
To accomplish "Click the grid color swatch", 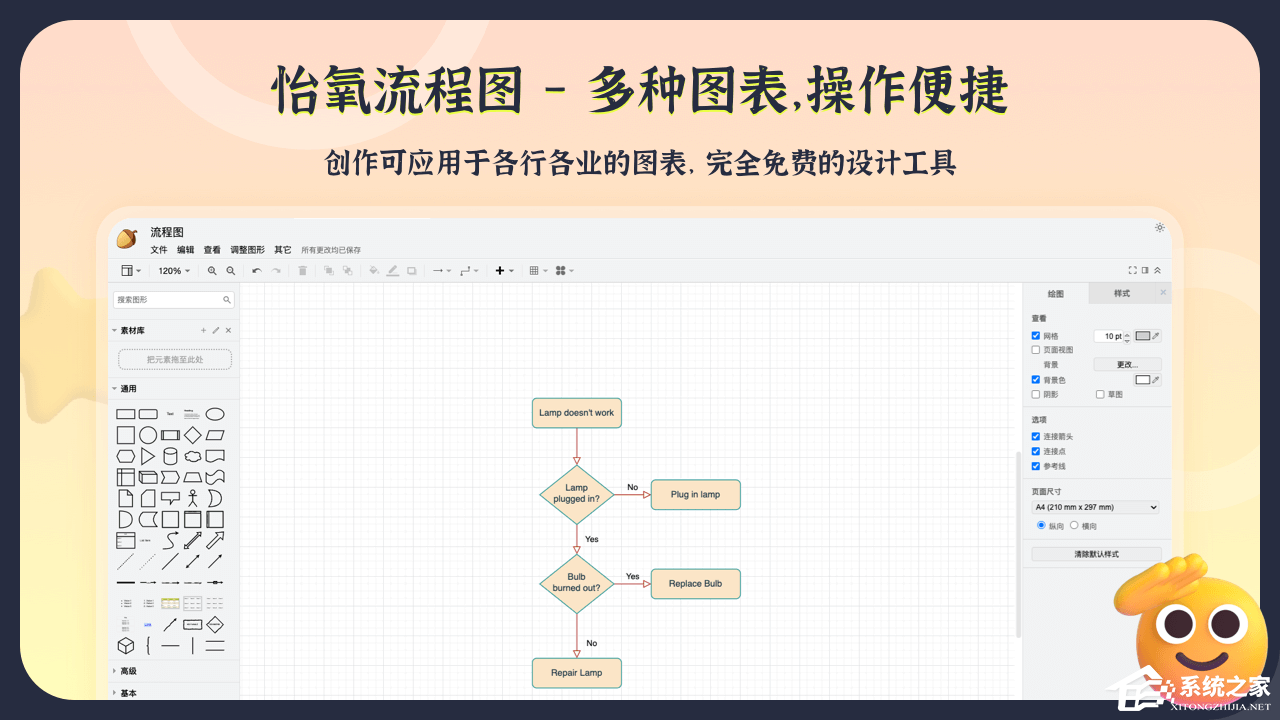I will coord(1143,336).
